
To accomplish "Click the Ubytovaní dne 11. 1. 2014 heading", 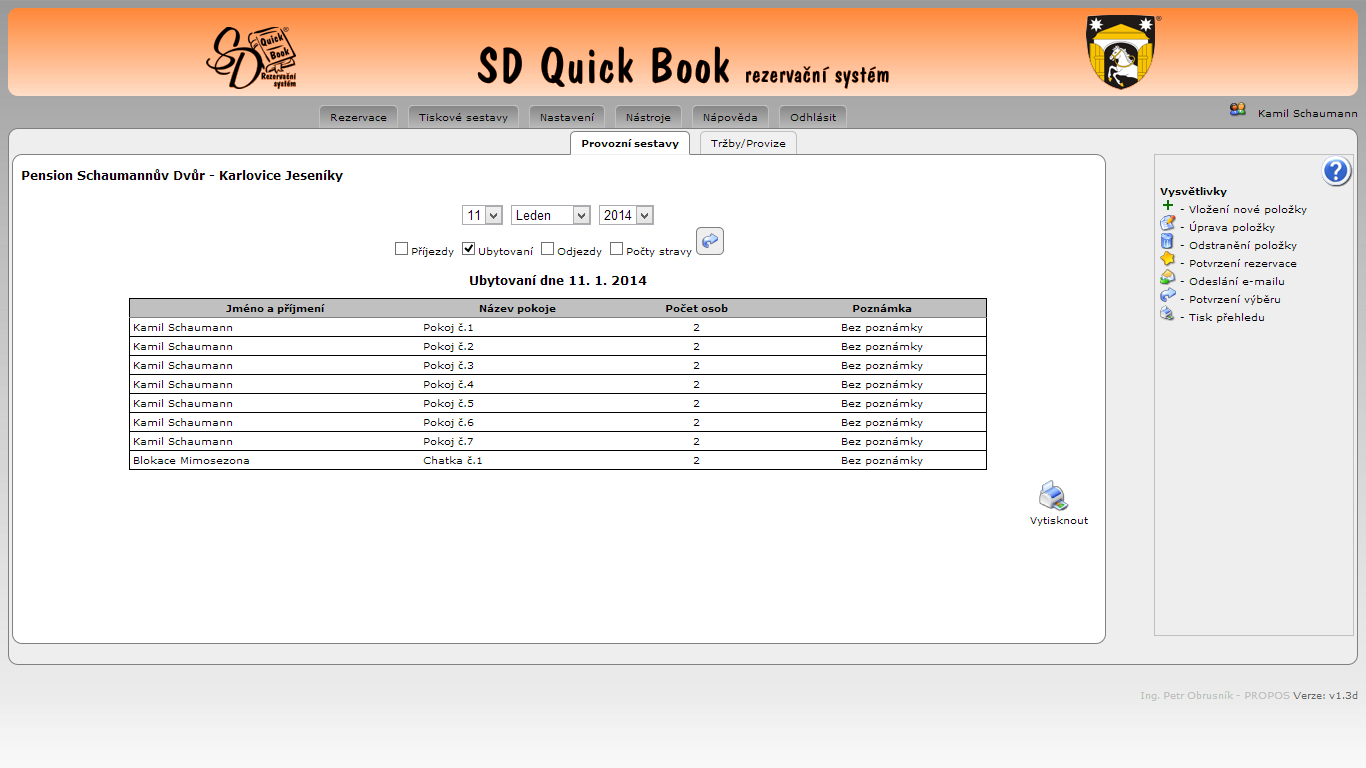I will point(558,280).
